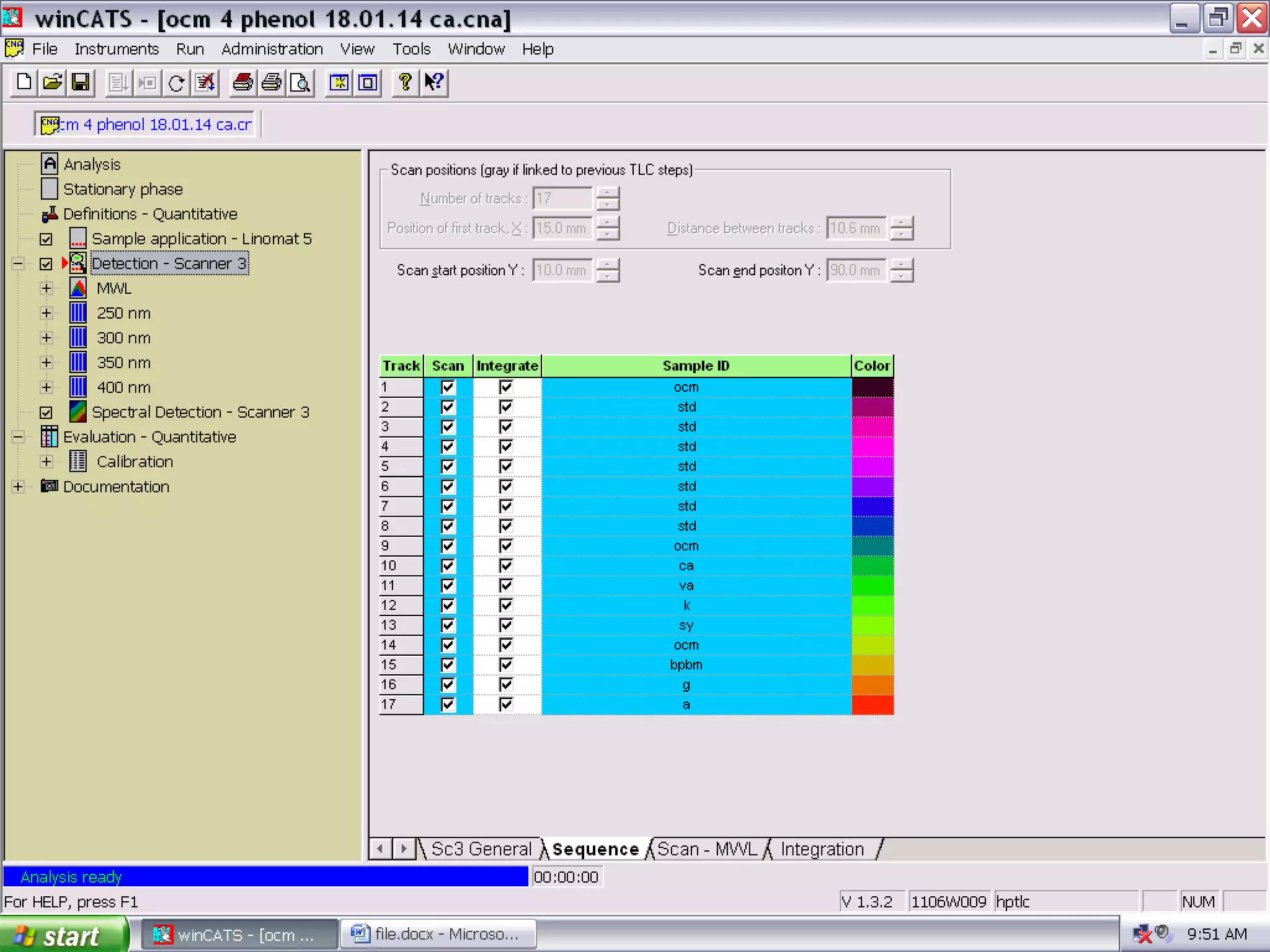
Task: Expand the Documentation tree node
Action: (18, 487)
